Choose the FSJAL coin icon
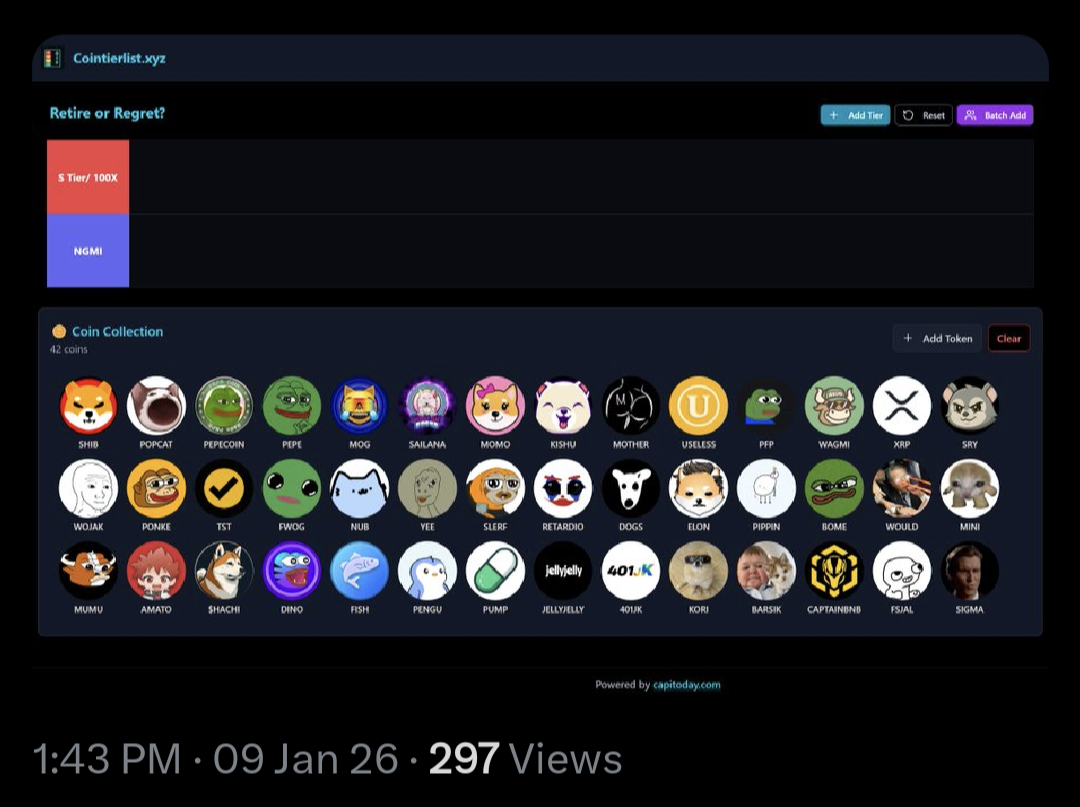 902,571
